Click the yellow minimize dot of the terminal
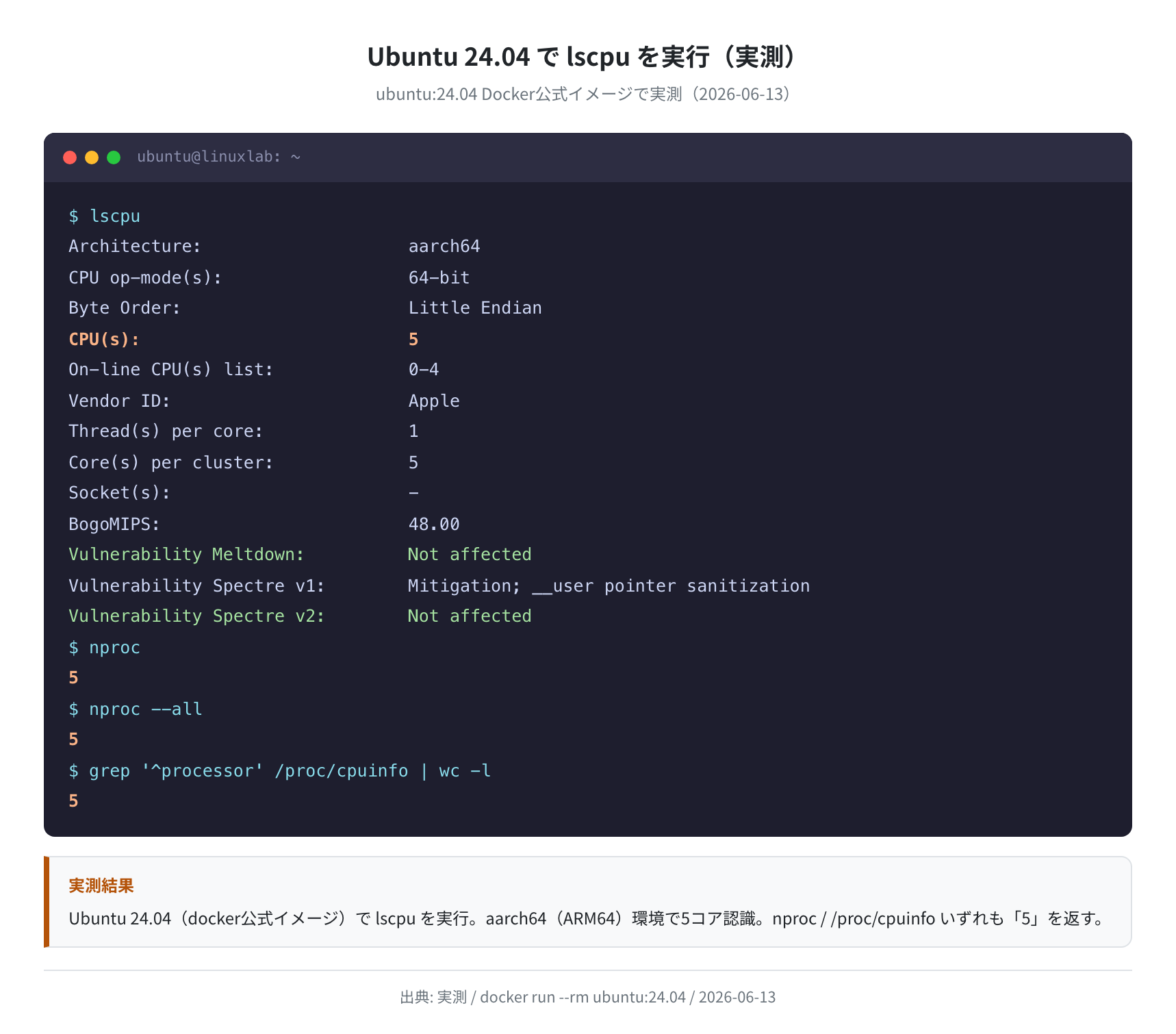Screen dimensions: 1176x1034 pyautogui.click(x=92, y=157)
